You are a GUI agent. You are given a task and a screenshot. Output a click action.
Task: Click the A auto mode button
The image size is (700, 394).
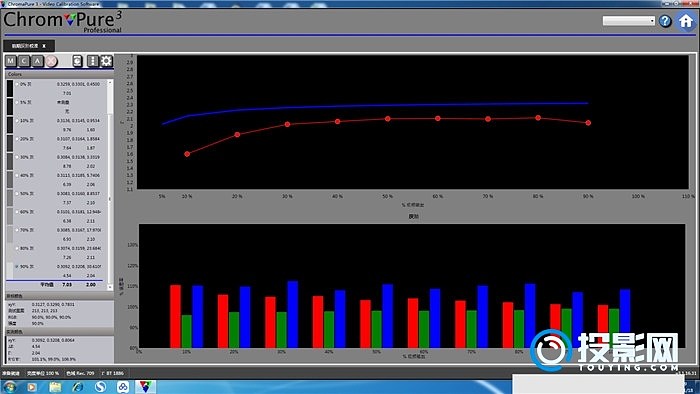coord(38,61)
